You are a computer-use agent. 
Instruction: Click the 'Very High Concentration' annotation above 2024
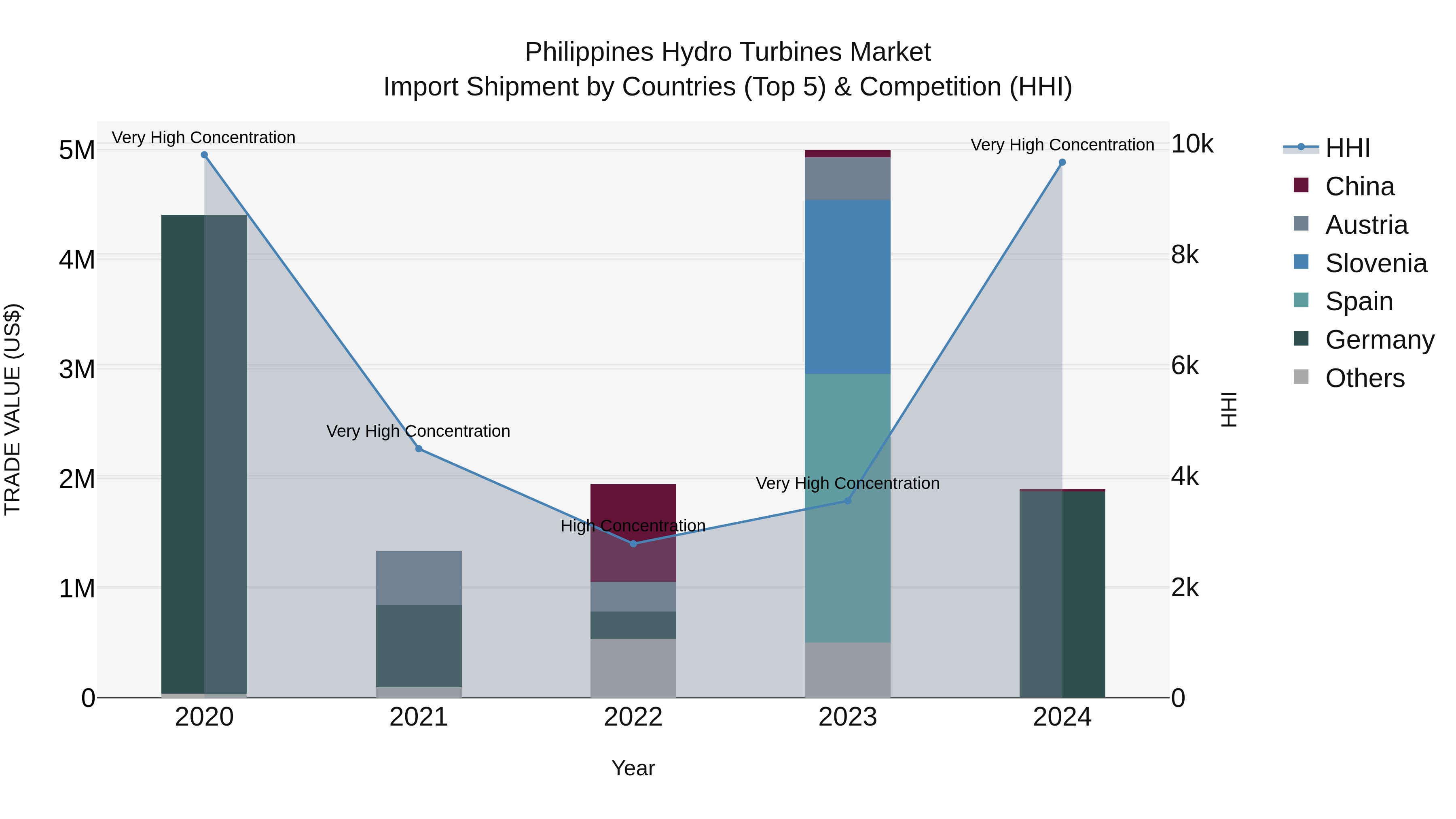click(1062, 145)
